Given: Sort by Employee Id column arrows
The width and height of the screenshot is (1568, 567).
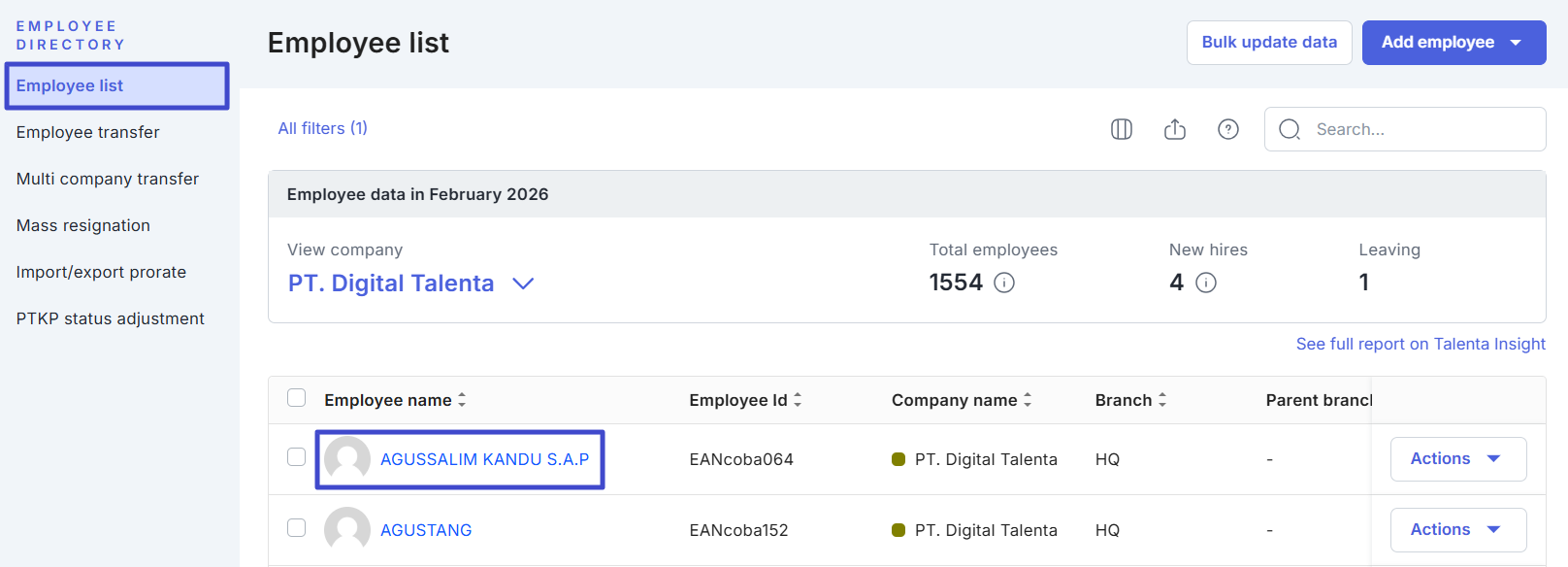Looking at the screenshot, I should coord(798,400).
